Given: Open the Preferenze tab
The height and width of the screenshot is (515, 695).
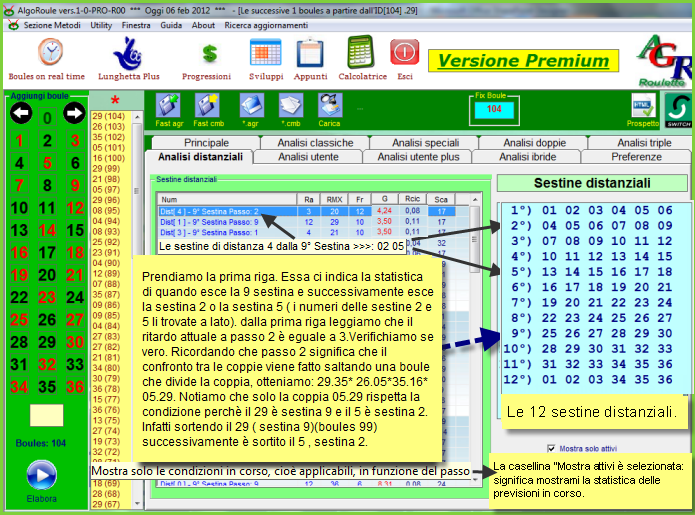Looking at the screenshot, I should 636,157.
